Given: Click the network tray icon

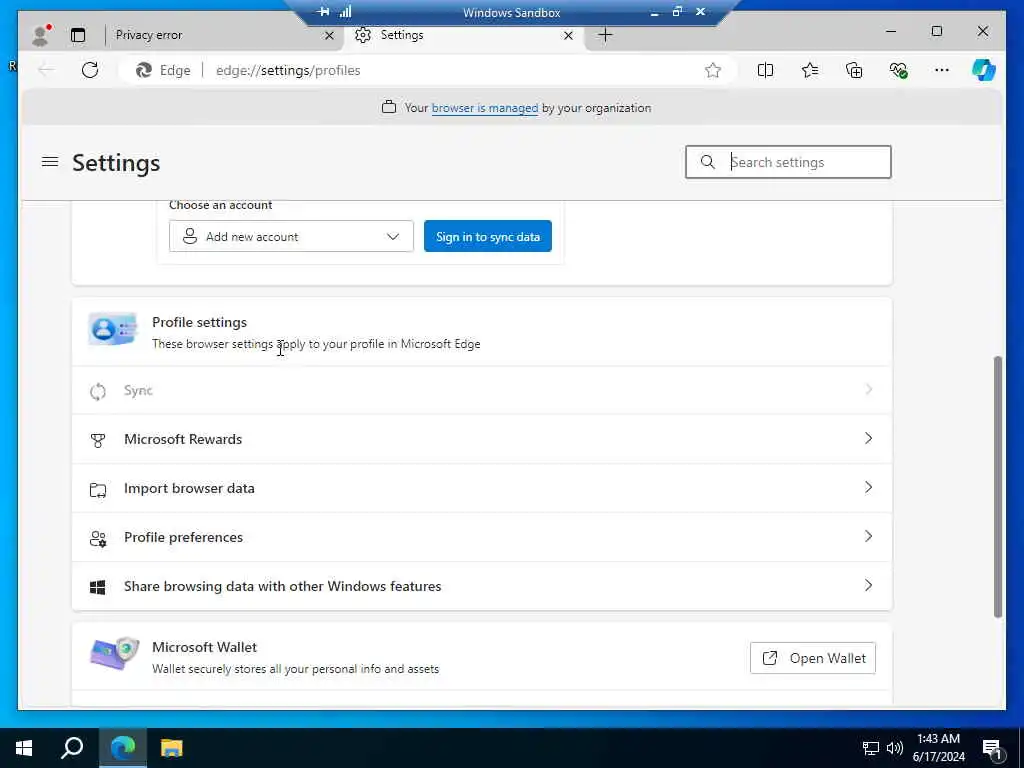Looking at the screenshot, I should [x=871, y=748].
